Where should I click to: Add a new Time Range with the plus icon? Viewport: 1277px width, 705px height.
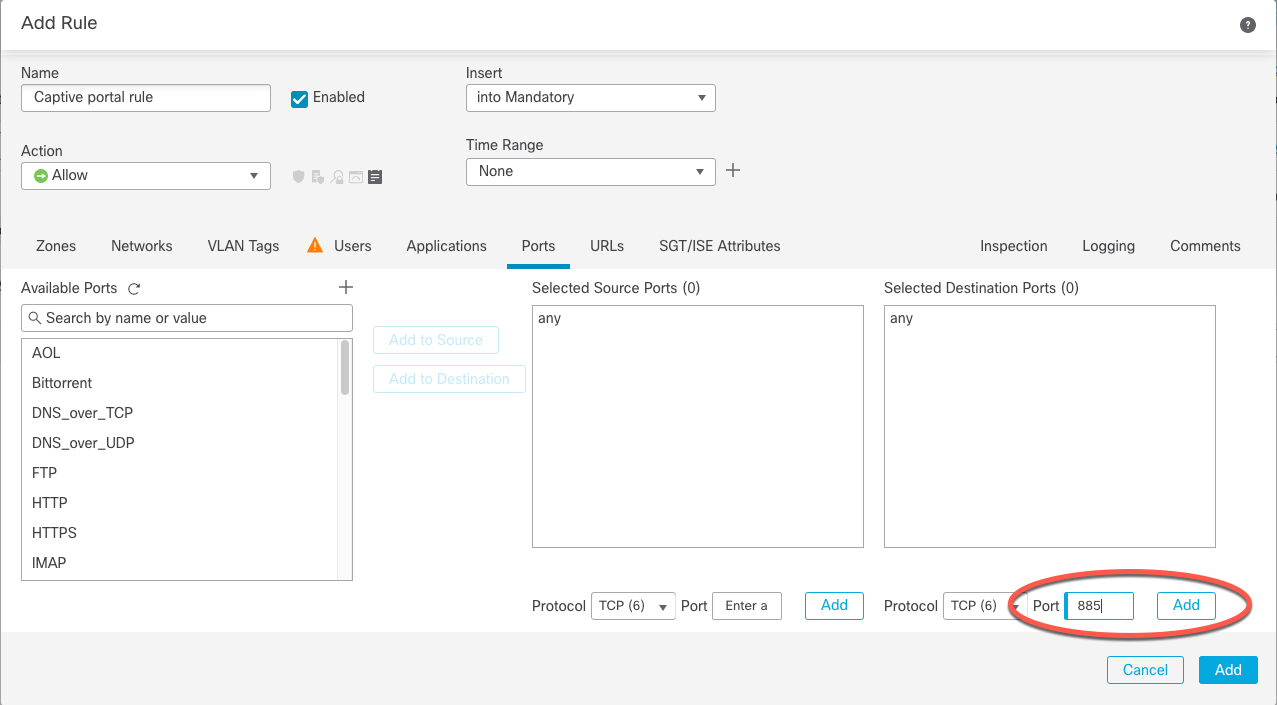click(x=733, y=170)
